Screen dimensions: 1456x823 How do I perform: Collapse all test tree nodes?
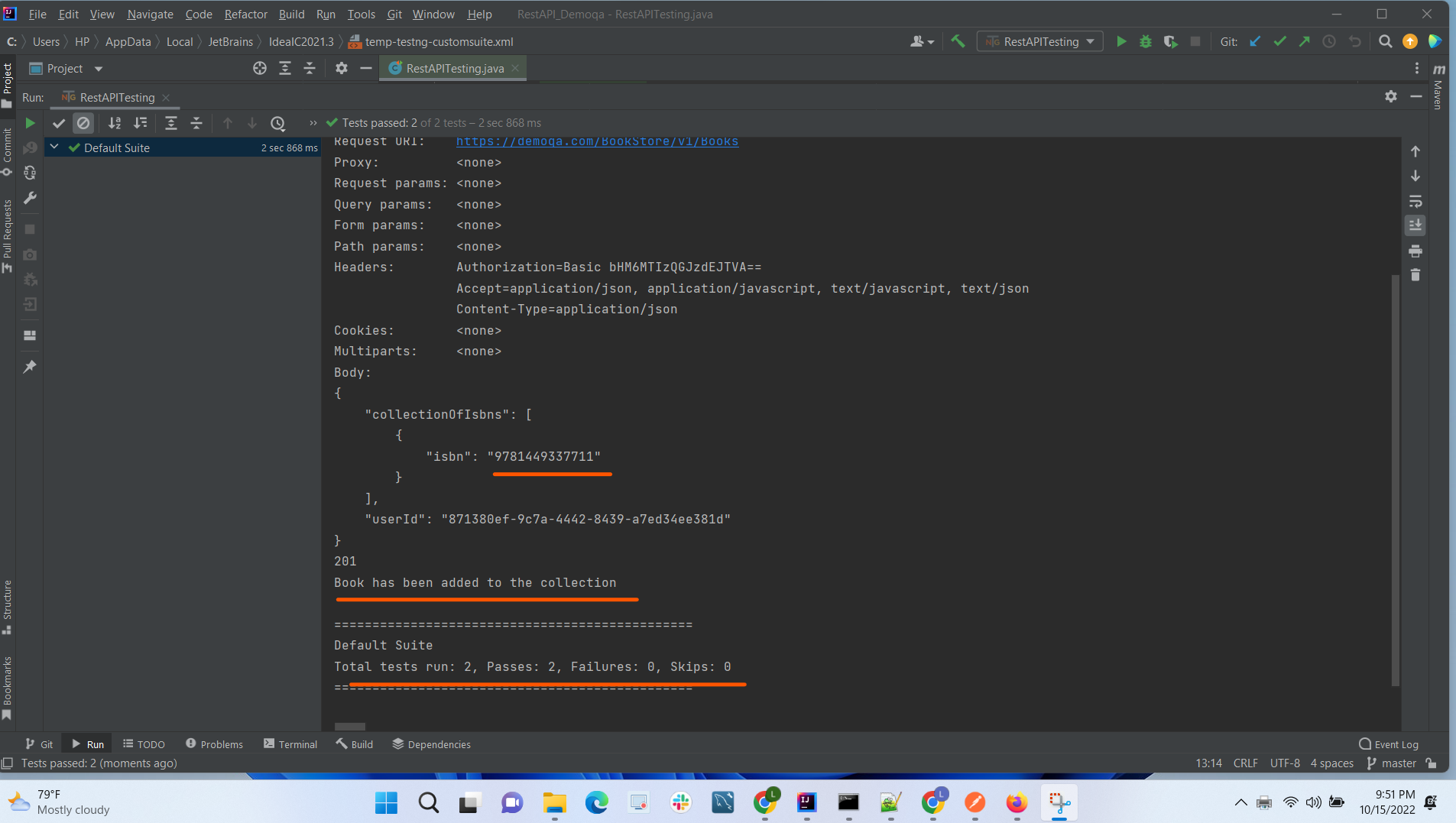tap(196, 123)
